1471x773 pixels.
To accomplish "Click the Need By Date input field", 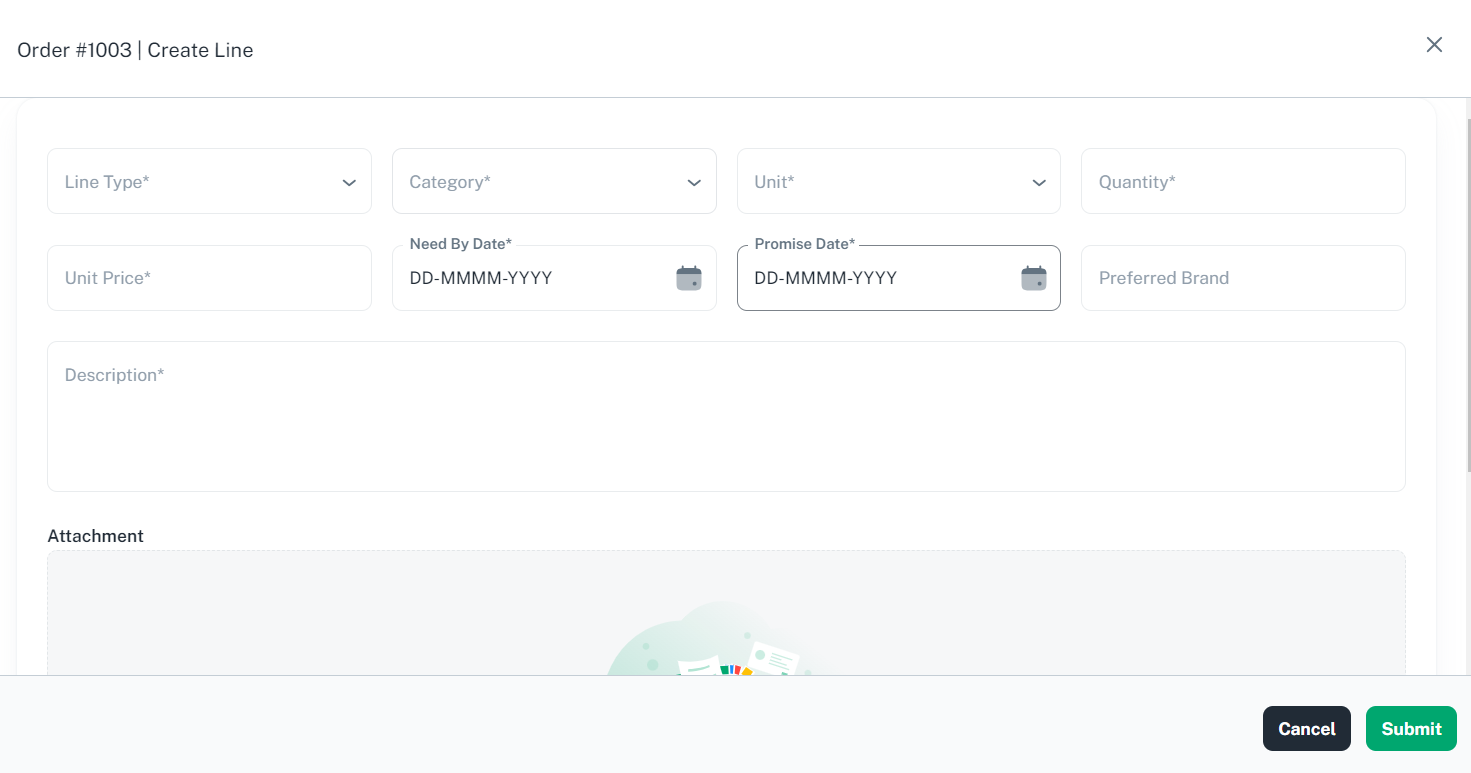I will (x=520, y=278).
